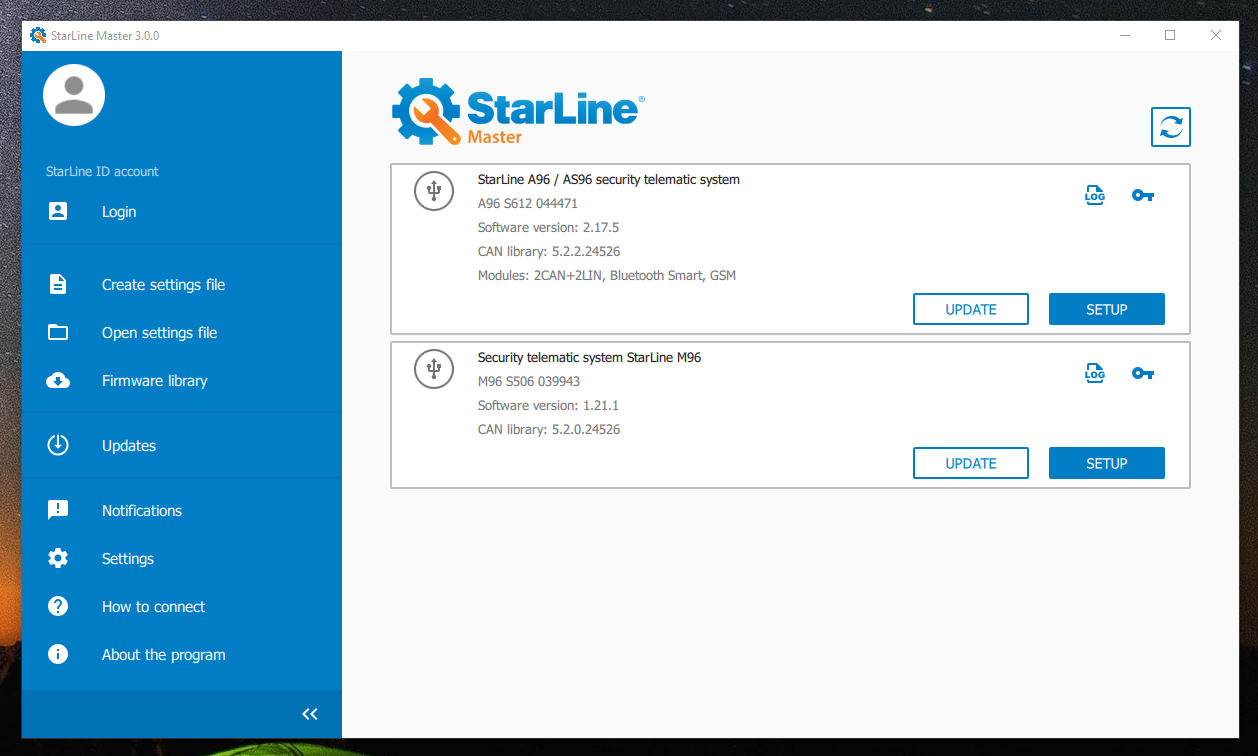This screenshot has height=756, width=1258.
Task: Minimize the StarLine Master window
Action: pos(1124,35)
